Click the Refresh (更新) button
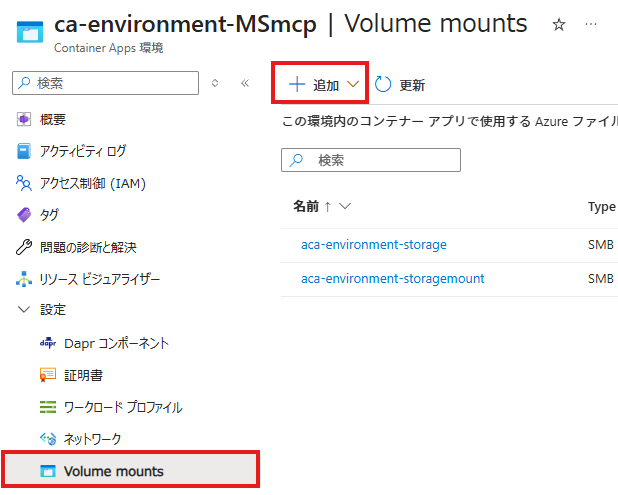 tap(400, 85)
